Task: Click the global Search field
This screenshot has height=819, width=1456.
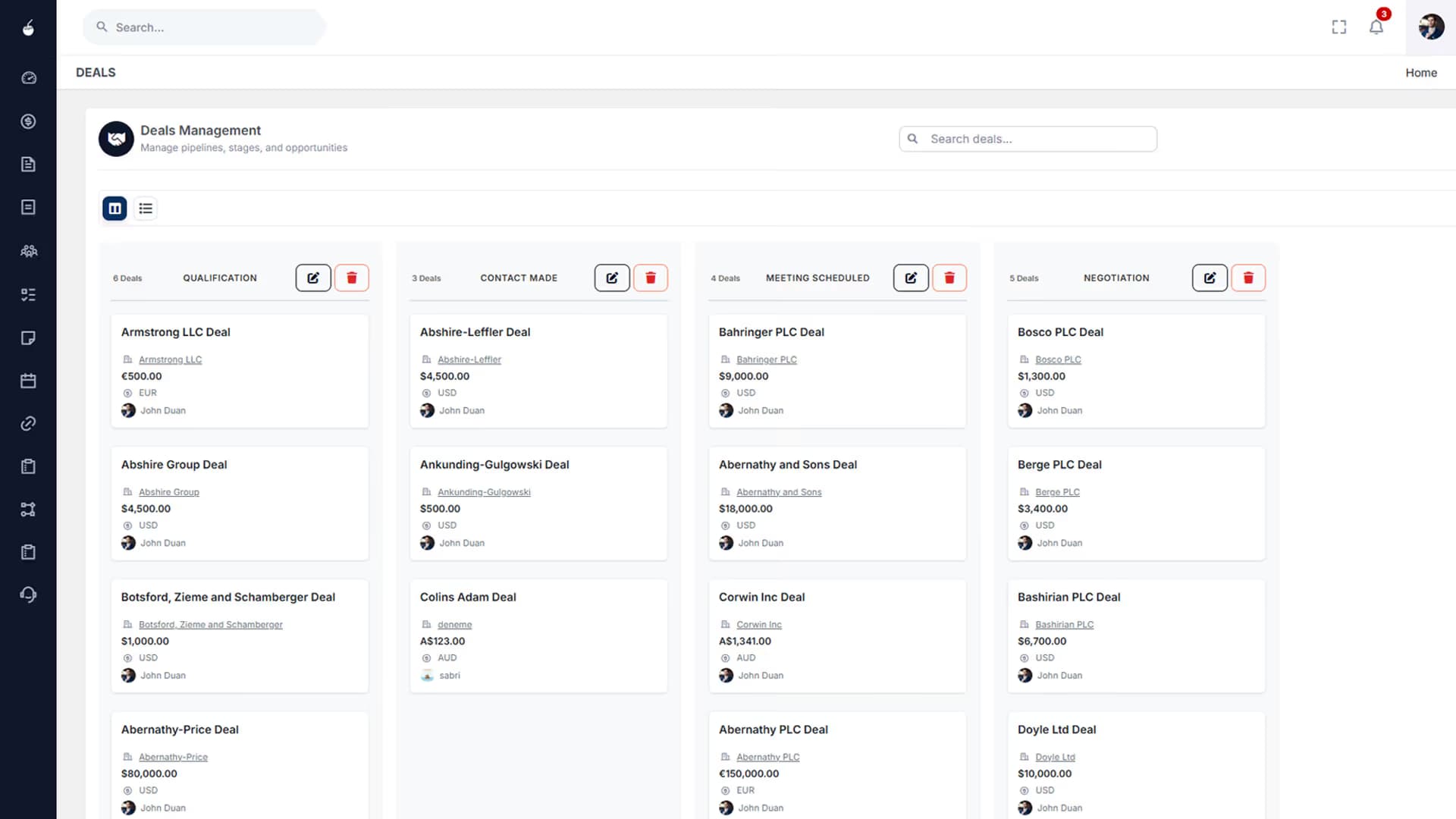Action: [203, 27]
